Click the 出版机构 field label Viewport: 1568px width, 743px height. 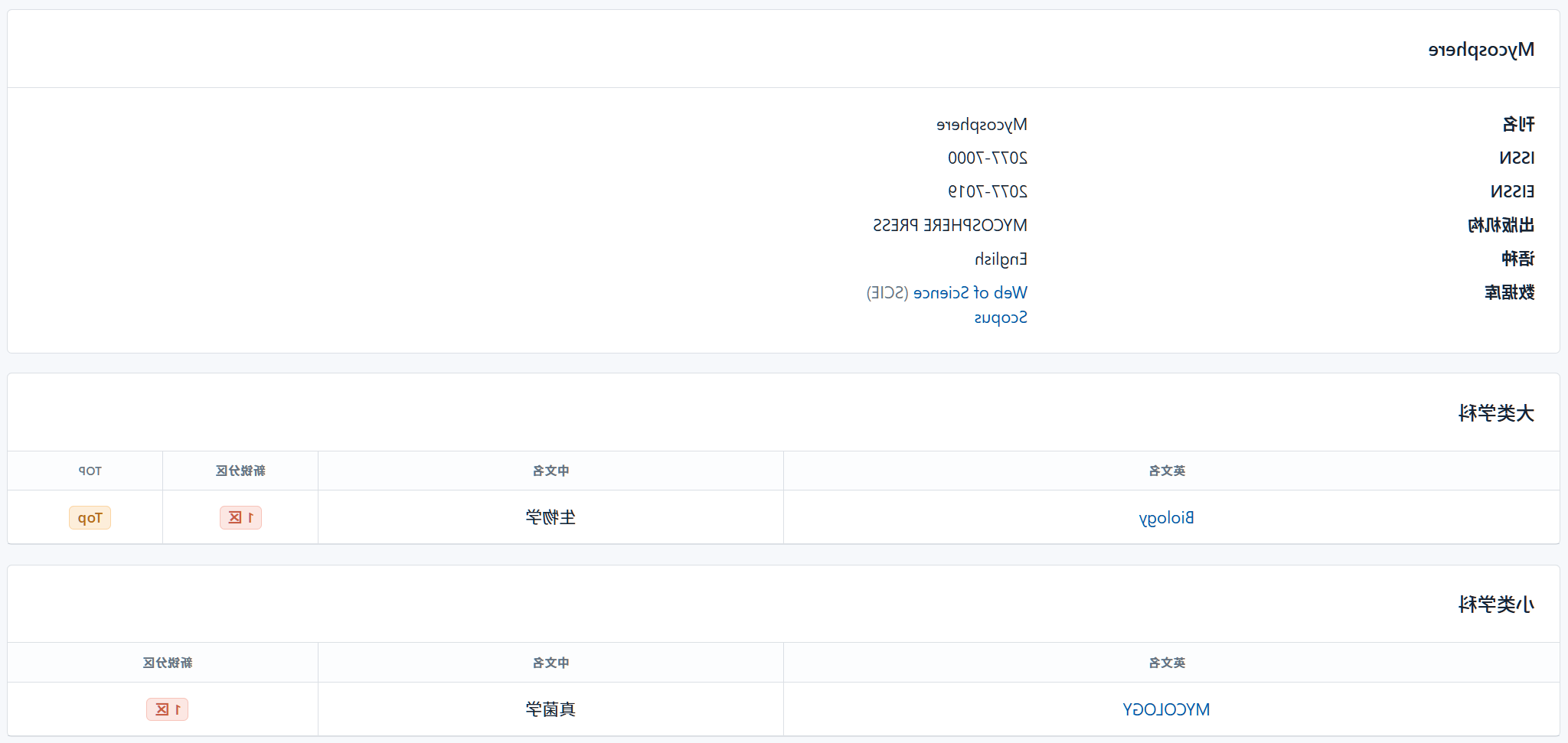[x=1501, y=225]
